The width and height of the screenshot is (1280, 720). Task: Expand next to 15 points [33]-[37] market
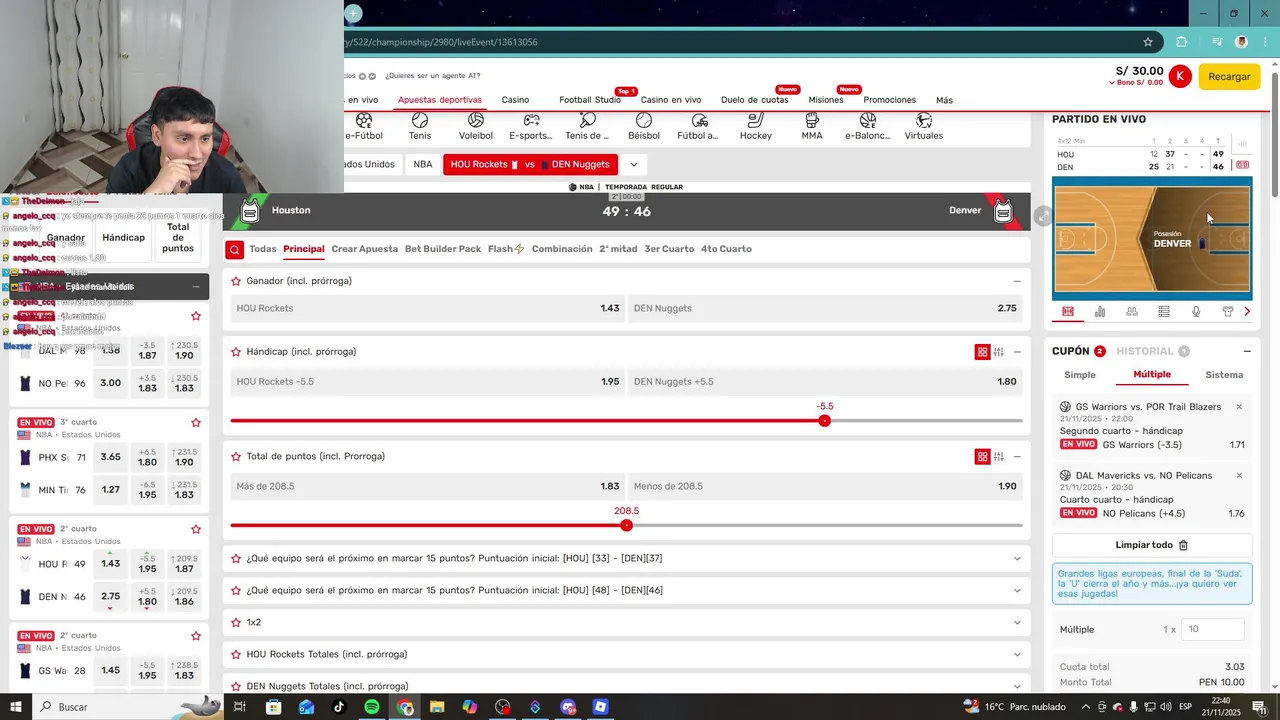click(x=1017, y=558)
